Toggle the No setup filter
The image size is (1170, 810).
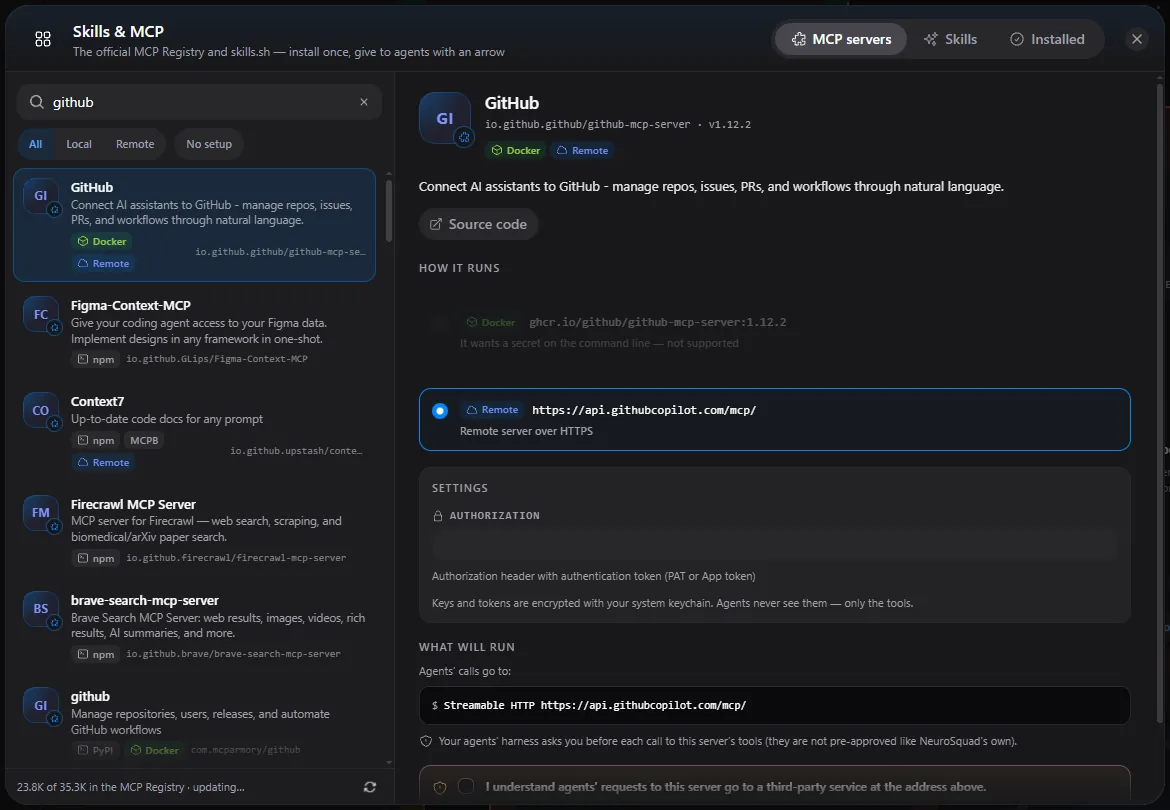coord(209,144)
